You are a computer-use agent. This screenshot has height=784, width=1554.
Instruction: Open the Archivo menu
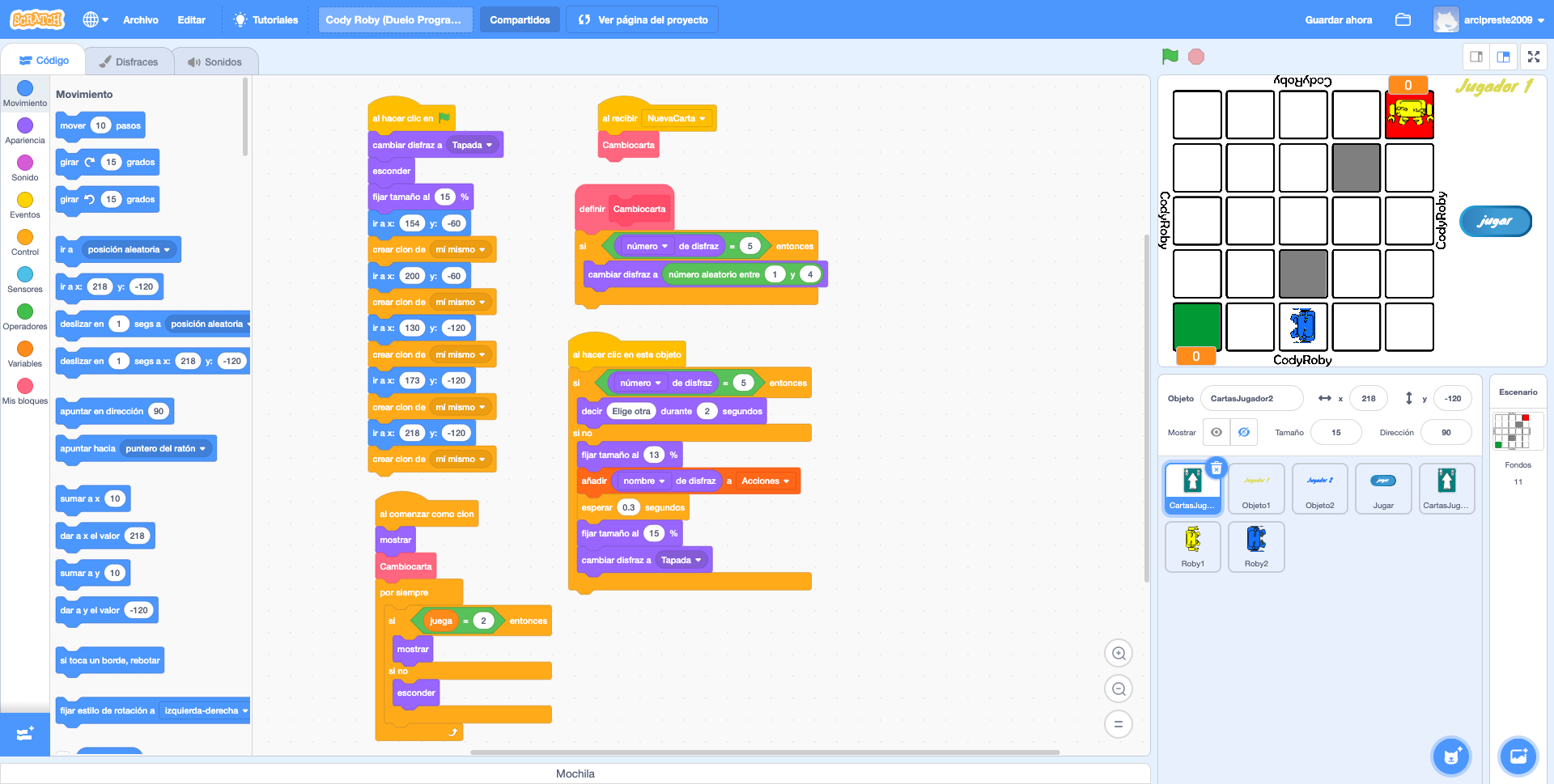pos(140,19)
